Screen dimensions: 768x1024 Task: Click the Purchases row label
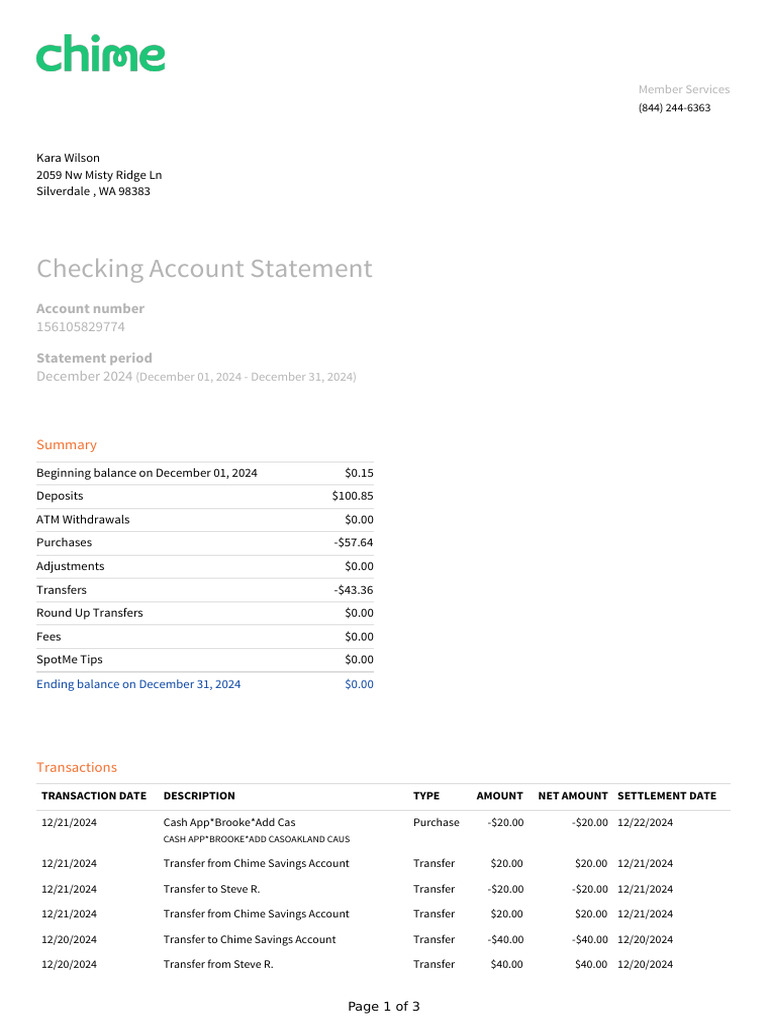click(x=64, y=543)
